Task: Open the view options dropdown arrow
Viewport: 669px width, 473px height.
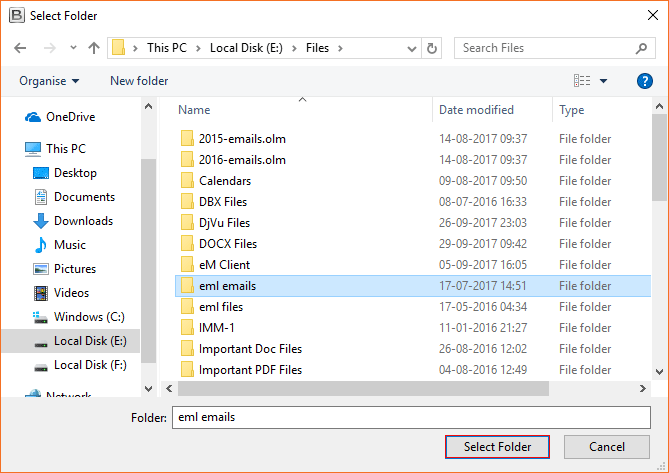Action: point(603,81)
